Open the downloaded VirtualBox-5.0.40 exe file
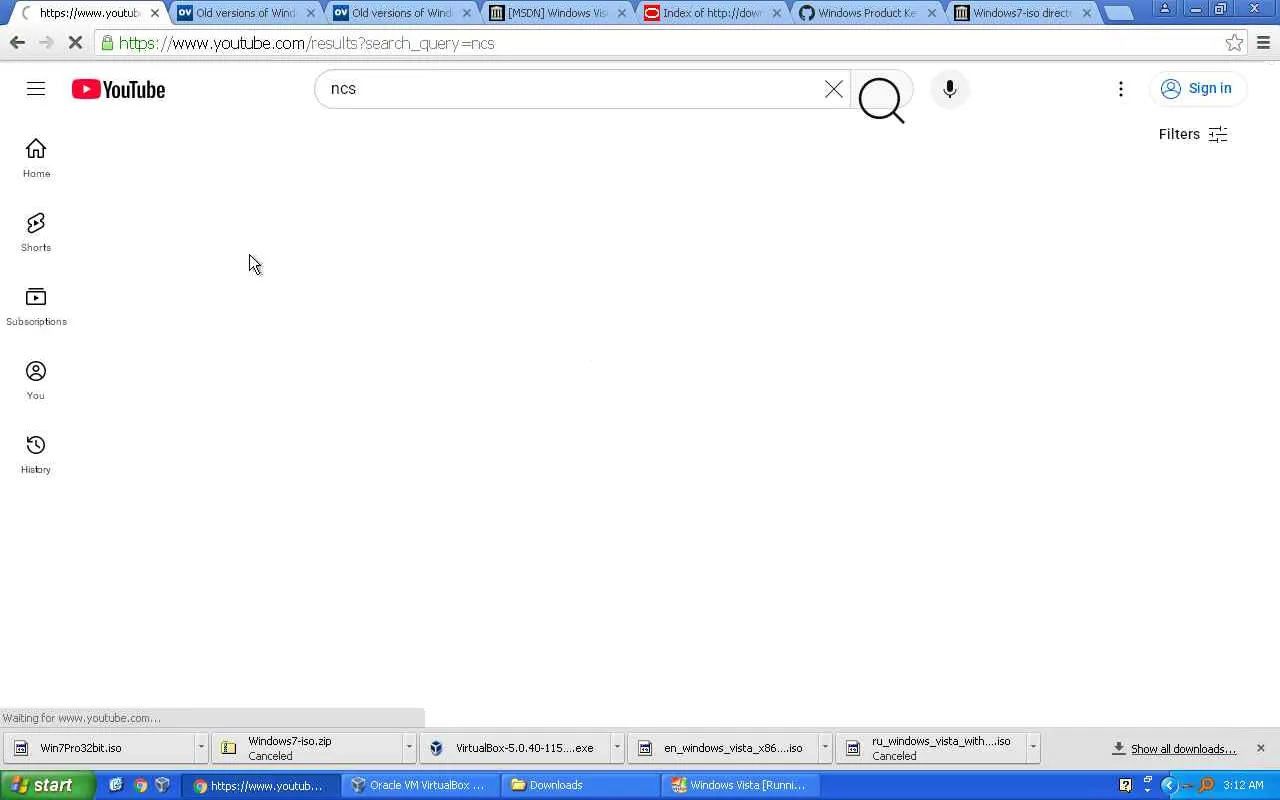Viewport: 1280px width, 800px height. pyautogui.click(x=515, y=748)
